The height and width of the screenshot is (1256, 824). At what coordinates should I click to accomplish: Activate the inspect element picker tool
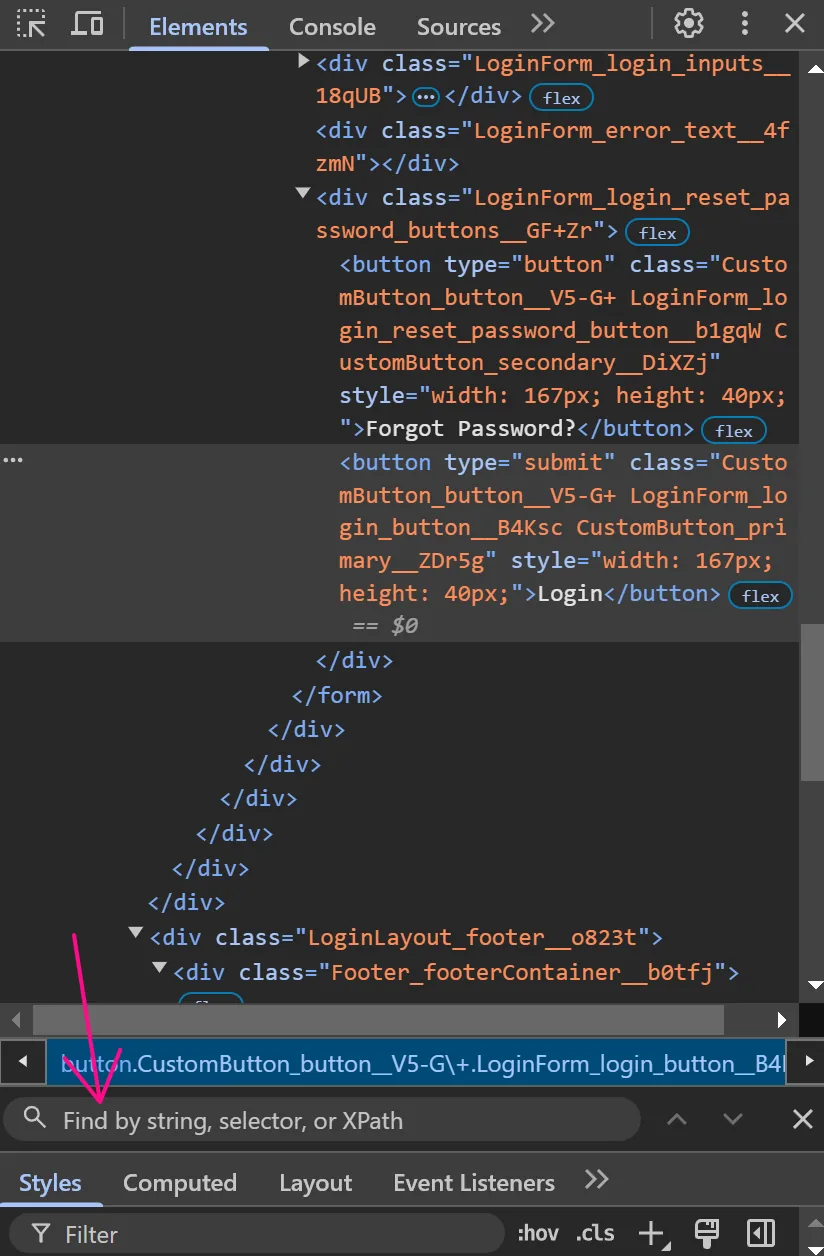coord(32,24)
